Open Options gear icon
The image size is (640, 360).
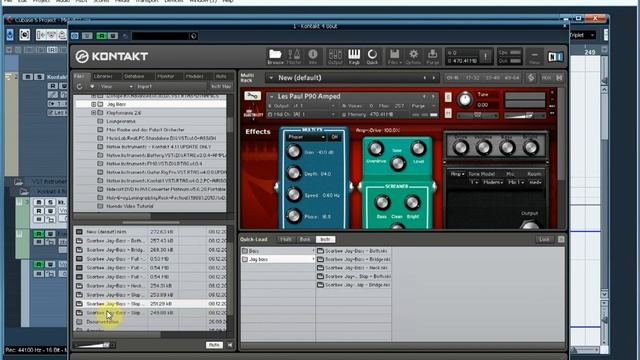[413, 56]
